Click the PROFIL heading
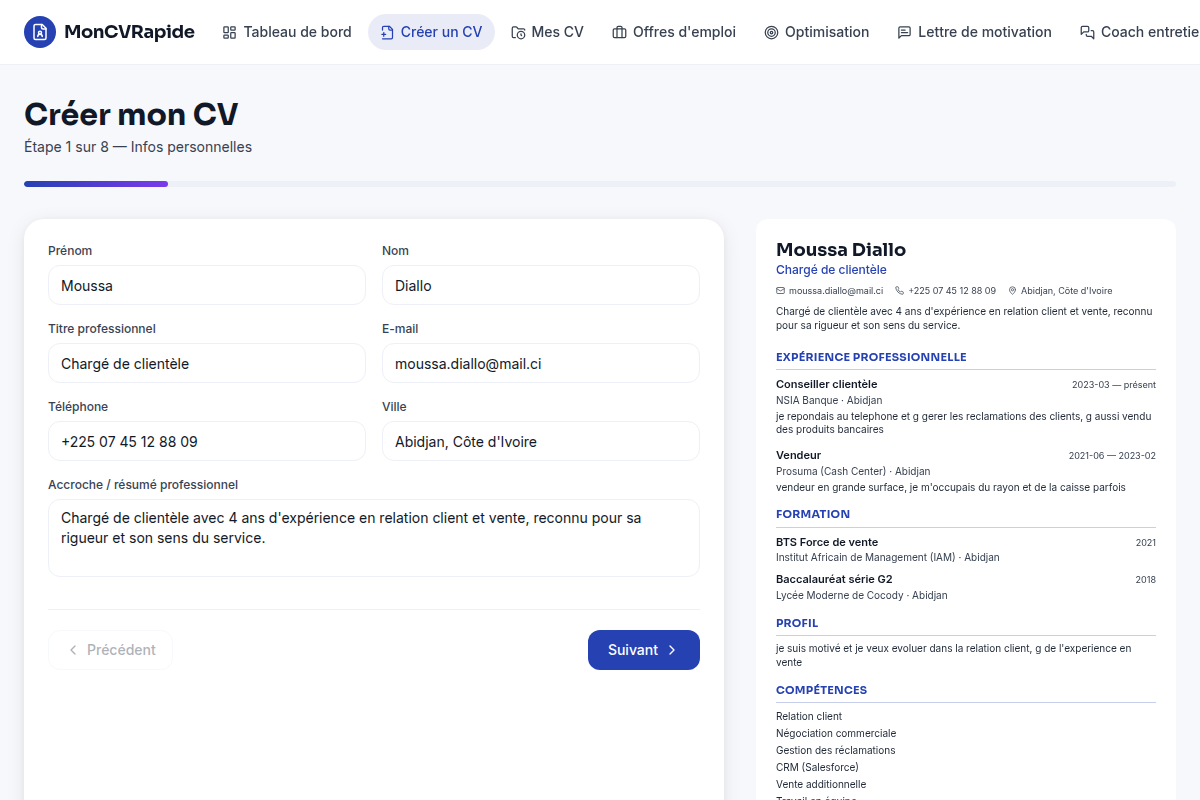 tap(797, 623)
